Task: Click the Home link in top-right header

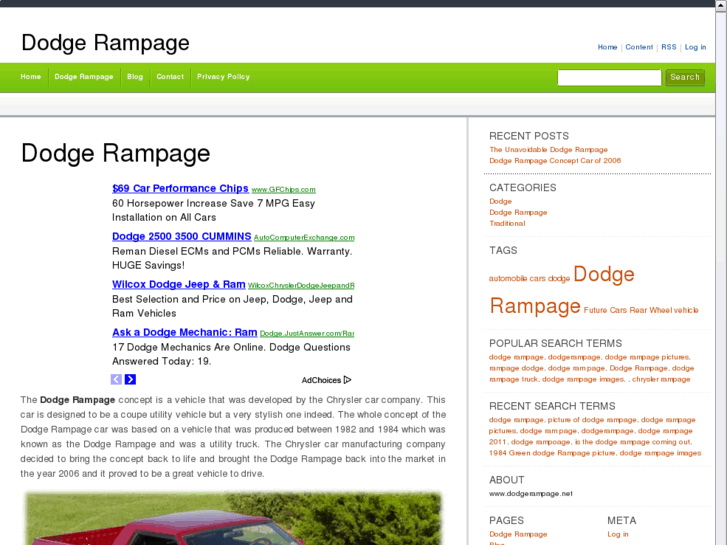Action: [607, 47]
